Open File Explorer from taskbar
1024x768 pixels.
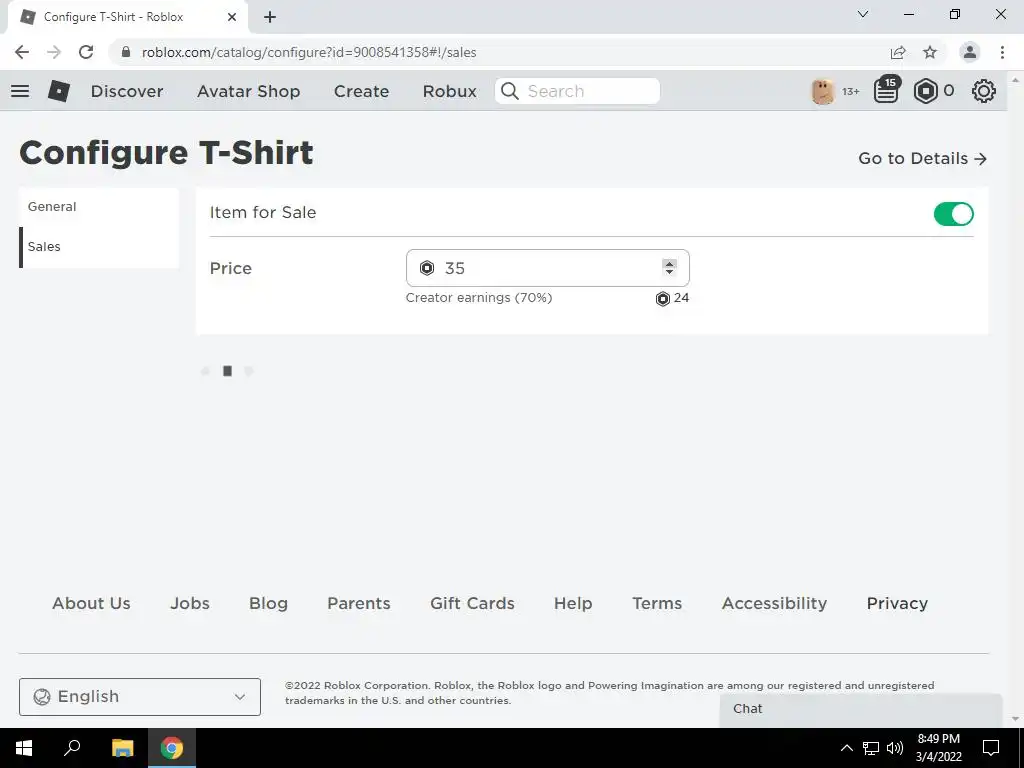122,748
